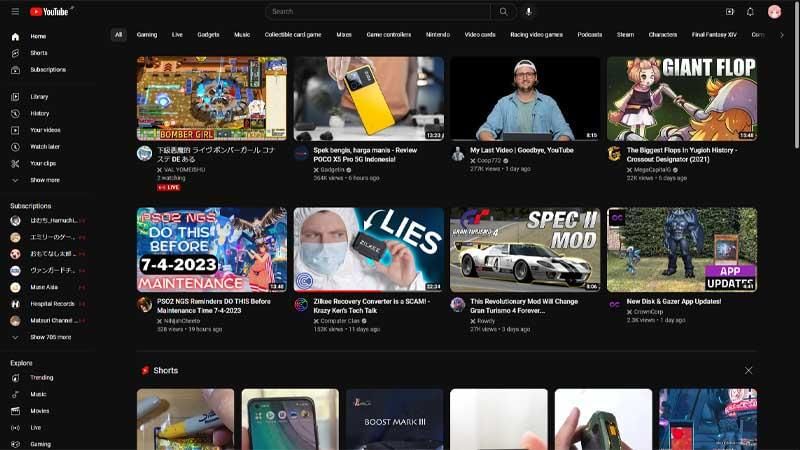The height and width of the screenshot is (450, 800).
Task: Click the voice search microphone icon
Action: tap(528, 12)
